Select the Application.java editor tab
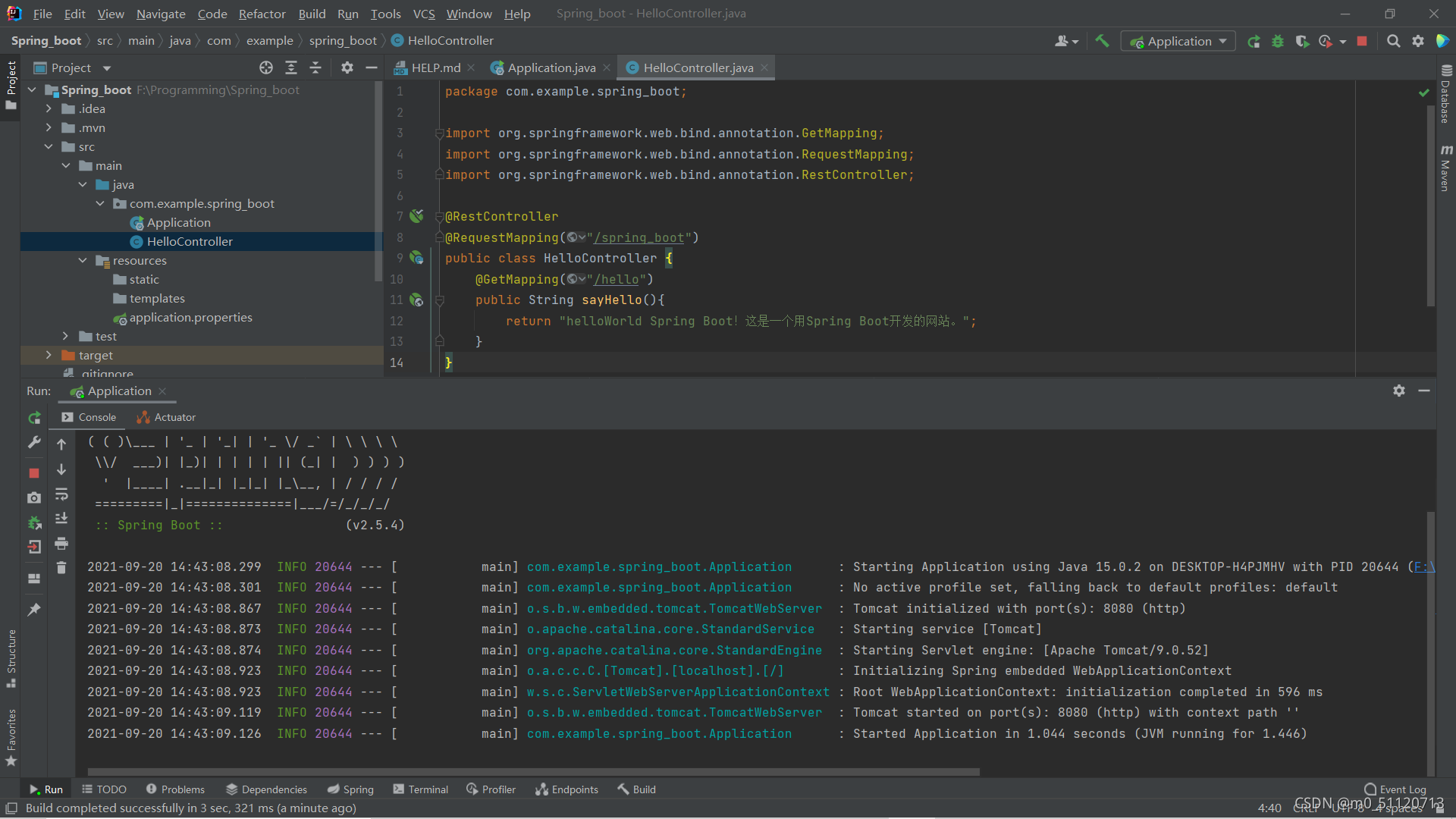 coord(550,67)
